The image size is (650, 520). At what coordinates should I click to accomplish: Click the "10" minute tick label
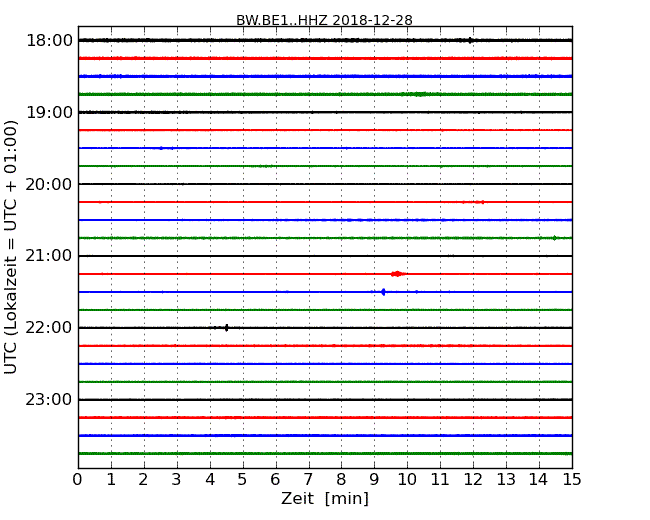tap(407, 480)
